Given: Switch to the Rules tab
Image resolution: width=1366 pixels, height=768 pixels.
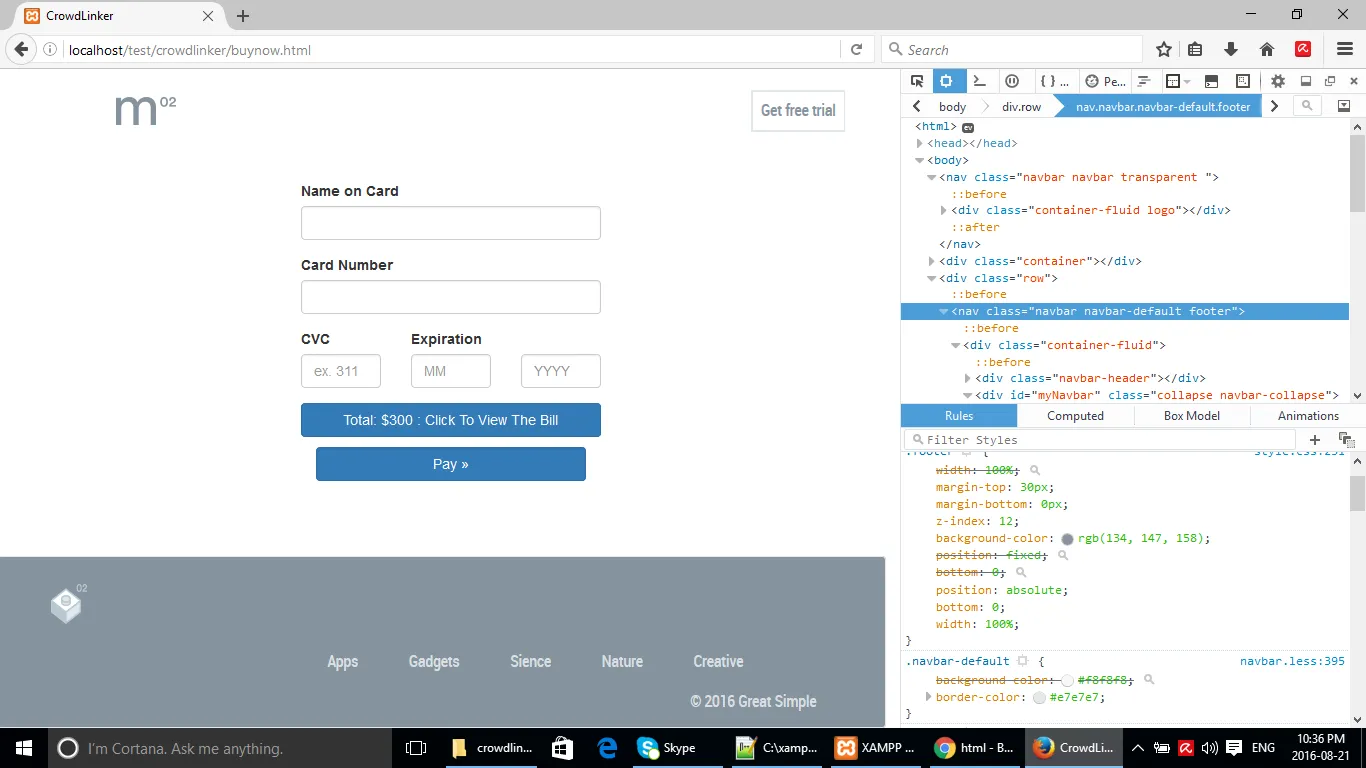Looking at the screenshot, I should coord(959,416).
